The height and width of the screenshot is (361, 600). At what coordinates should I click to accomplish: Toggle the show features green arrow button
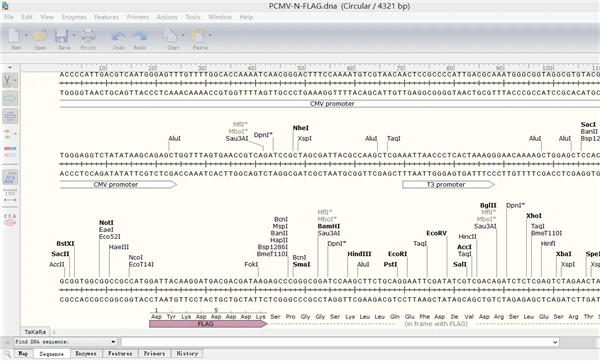coord(10,98)
